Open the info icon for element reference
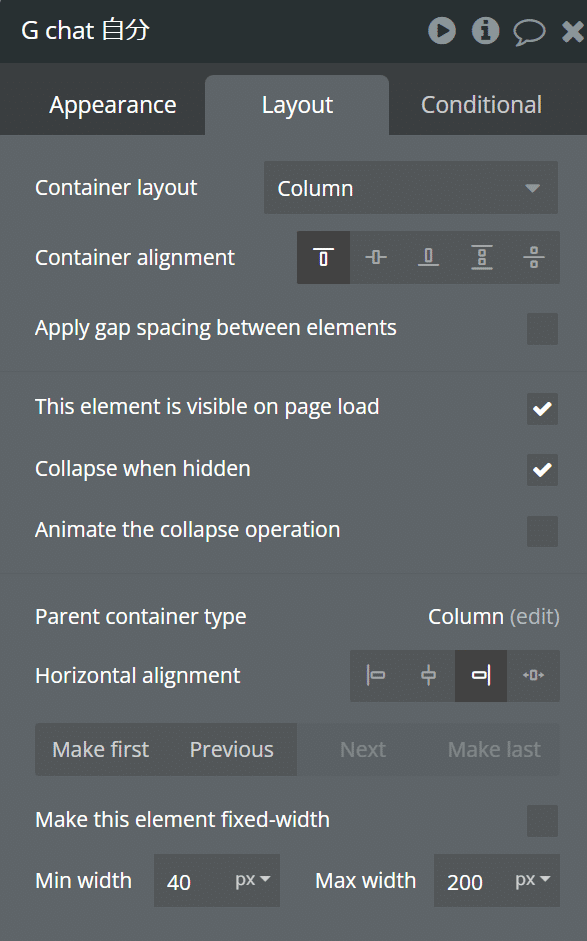587x941 pixels. point(486,31)
